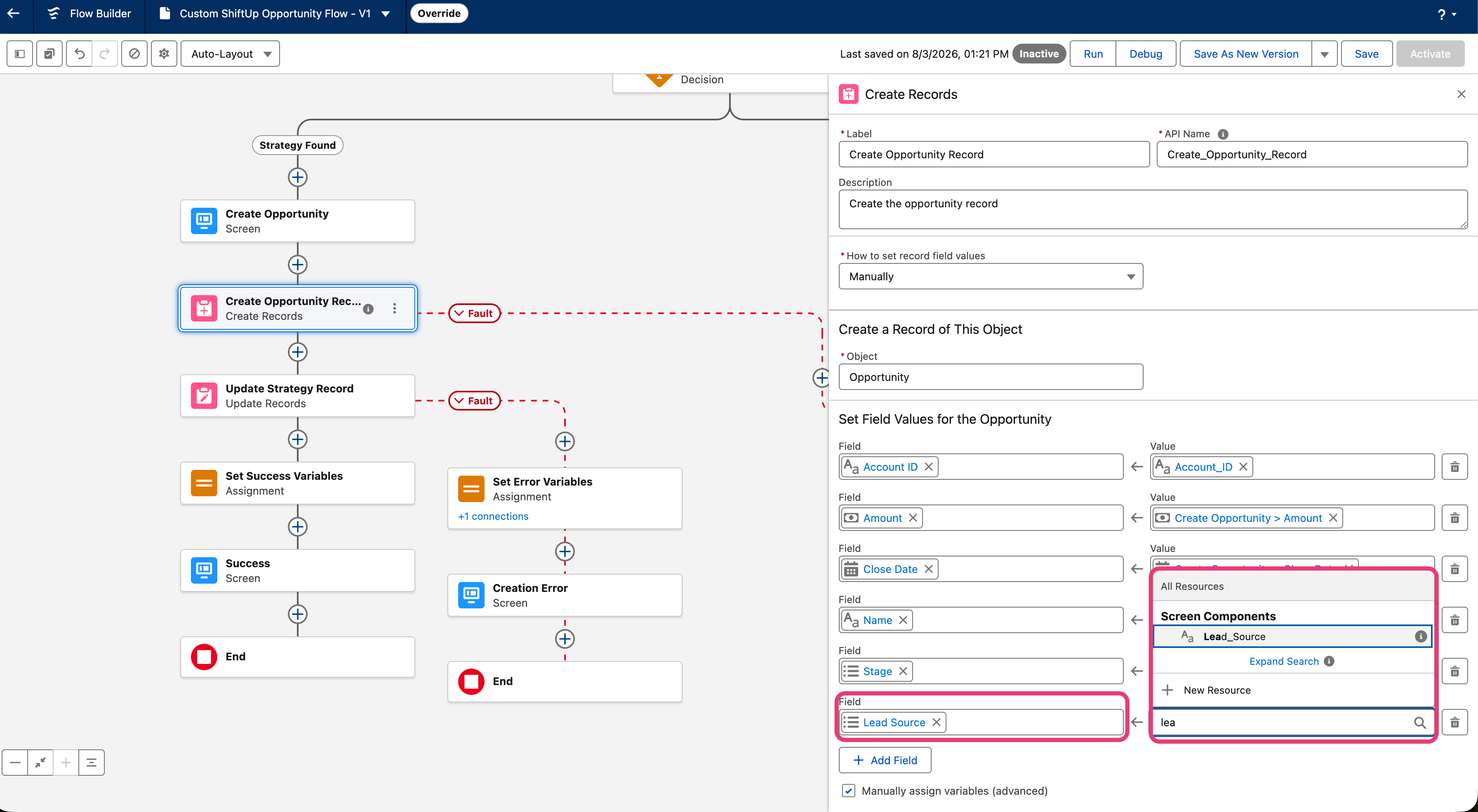The image size is (1478, 812).
Task: Expand the Help menu arrow
Action: (x=1454, y=14)
